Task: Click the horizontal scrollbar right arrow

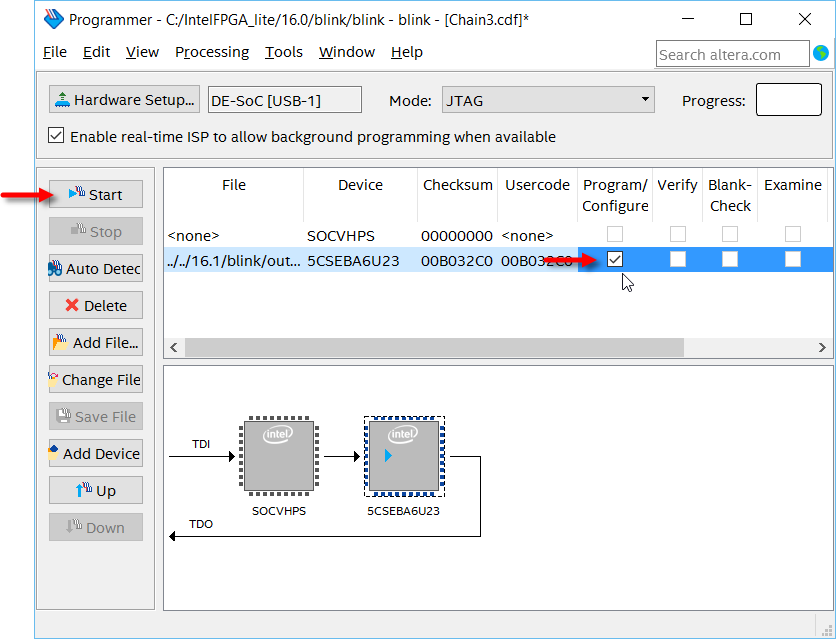Action: coord(822,347)
